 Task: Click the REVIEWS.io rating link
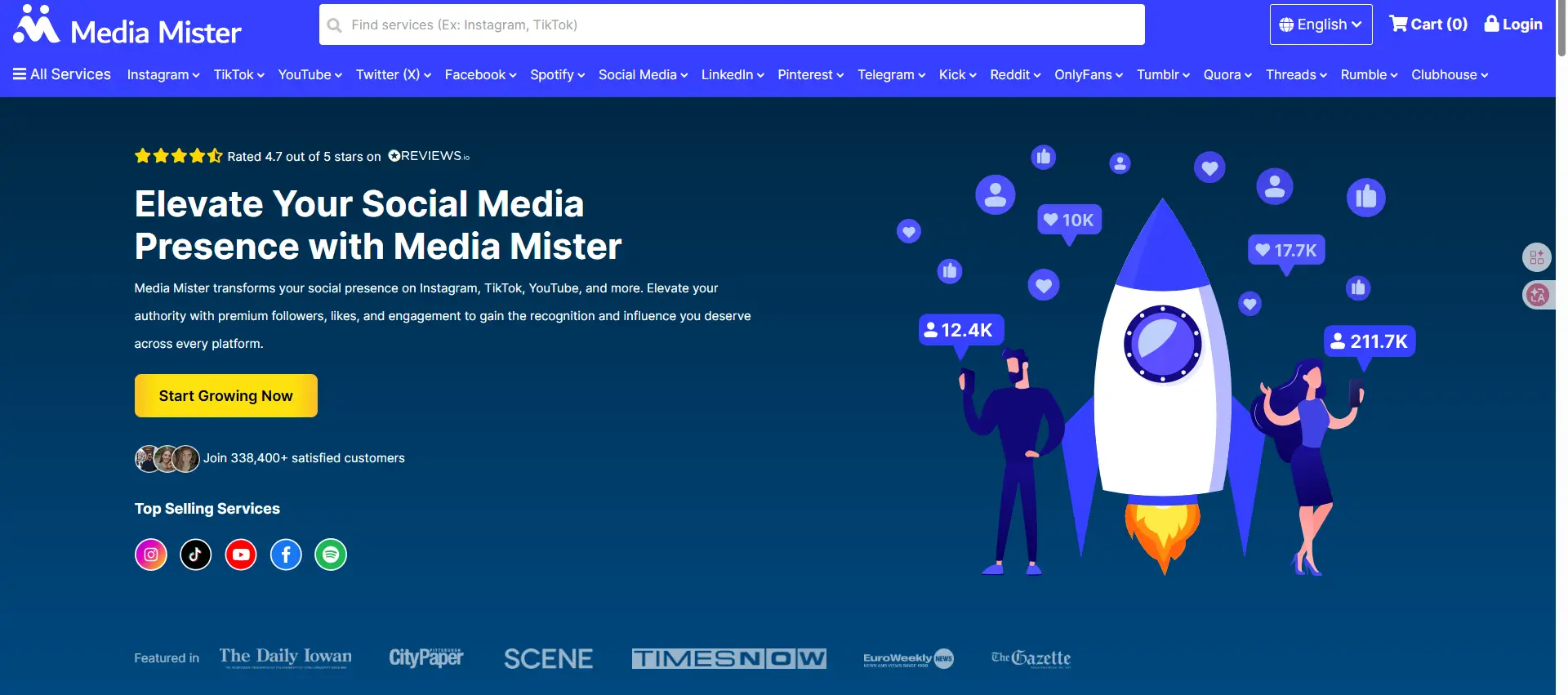pyautogui.click(x=429, y=156)
